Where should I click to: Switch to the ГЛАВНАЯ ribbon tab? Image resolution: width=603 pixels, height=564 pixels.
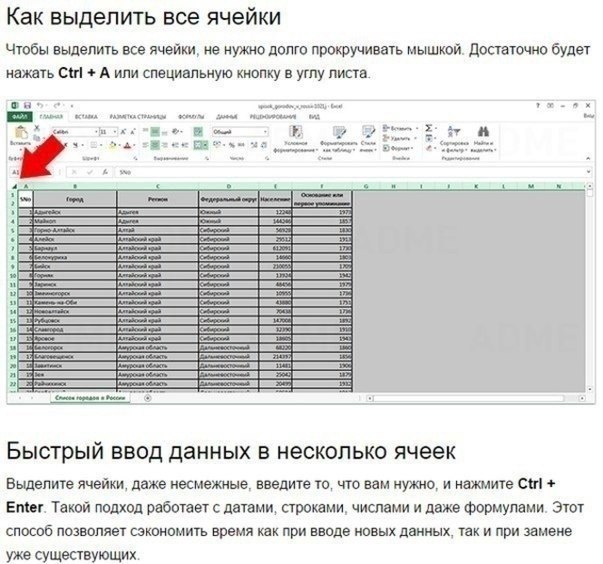pos(51,116)
